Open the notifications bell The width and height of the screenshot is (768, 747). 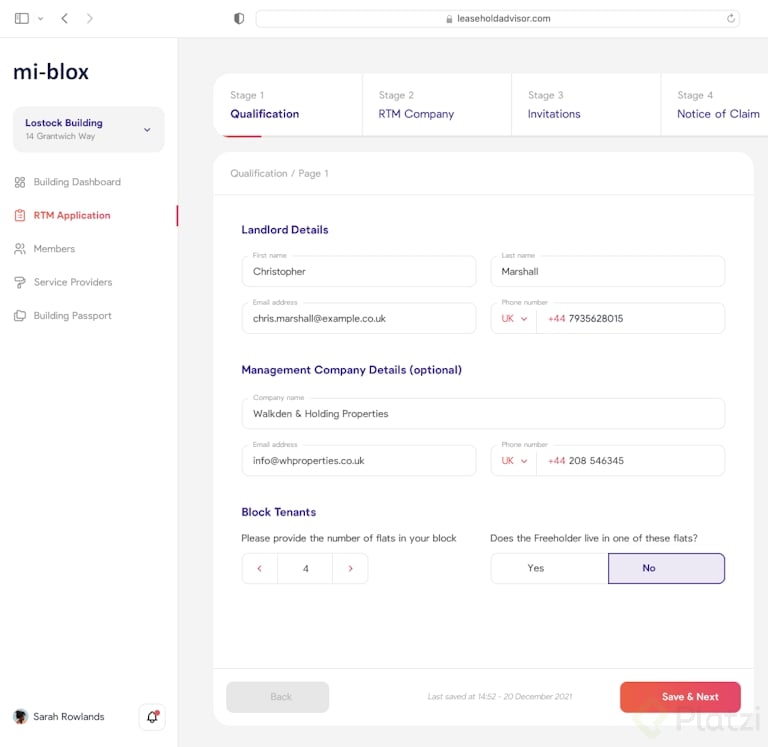152,716
